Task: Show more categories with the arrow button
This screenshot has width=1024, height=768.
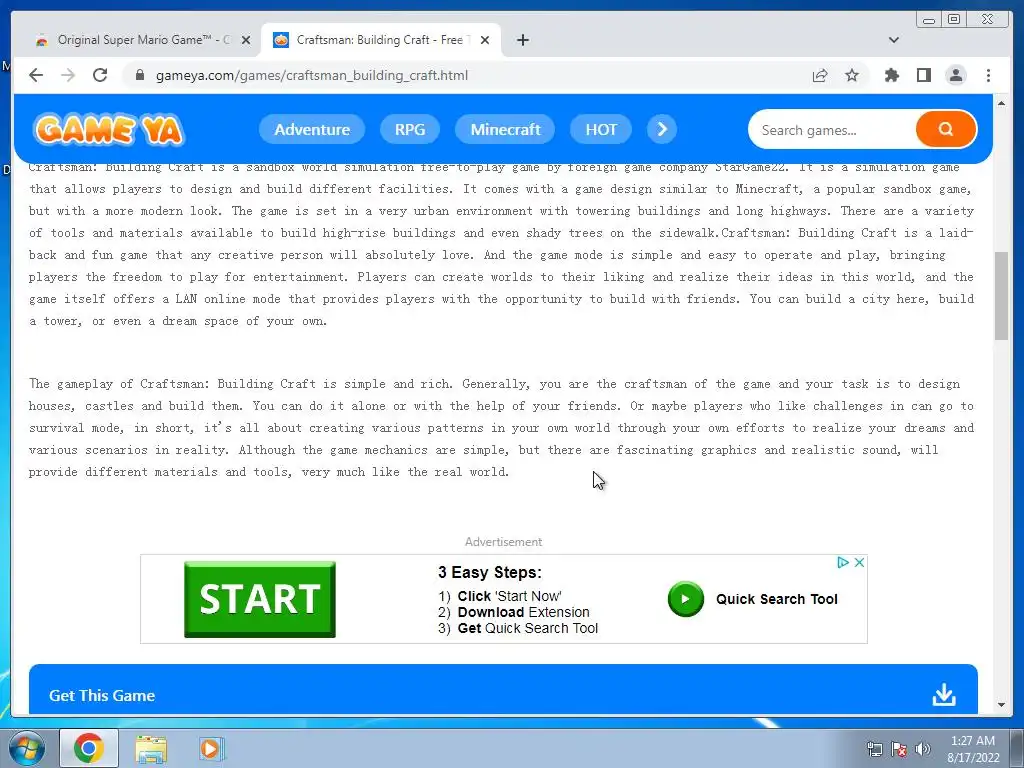Action: coord(662,129)
